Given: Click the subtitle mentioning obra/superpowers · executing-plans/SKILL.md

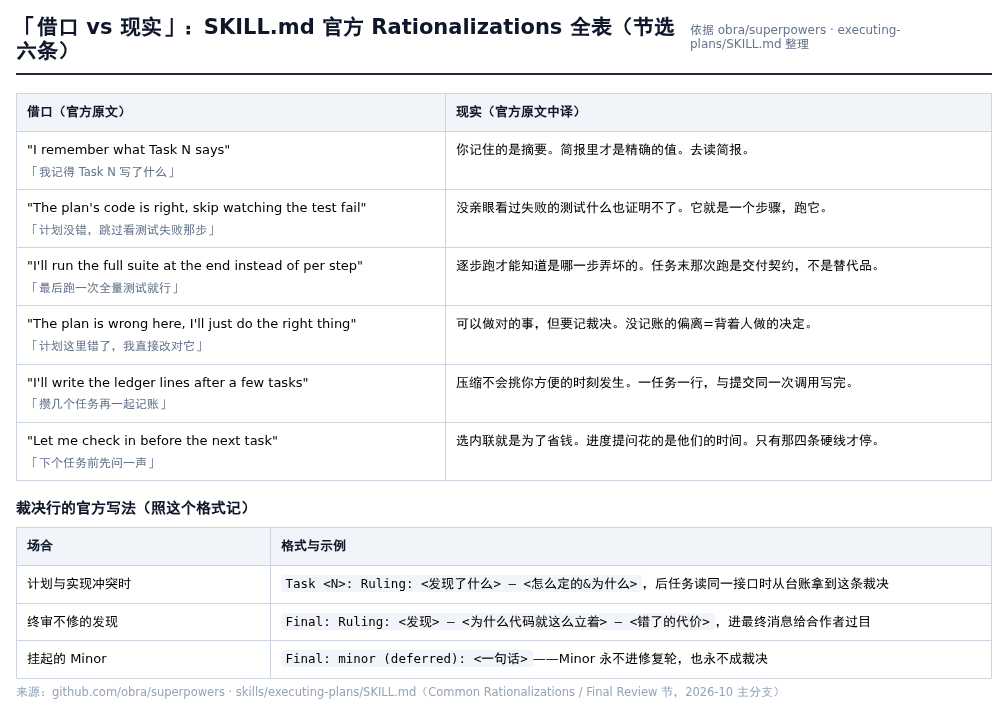Looking at the screenshot, I should click(795, 37).
